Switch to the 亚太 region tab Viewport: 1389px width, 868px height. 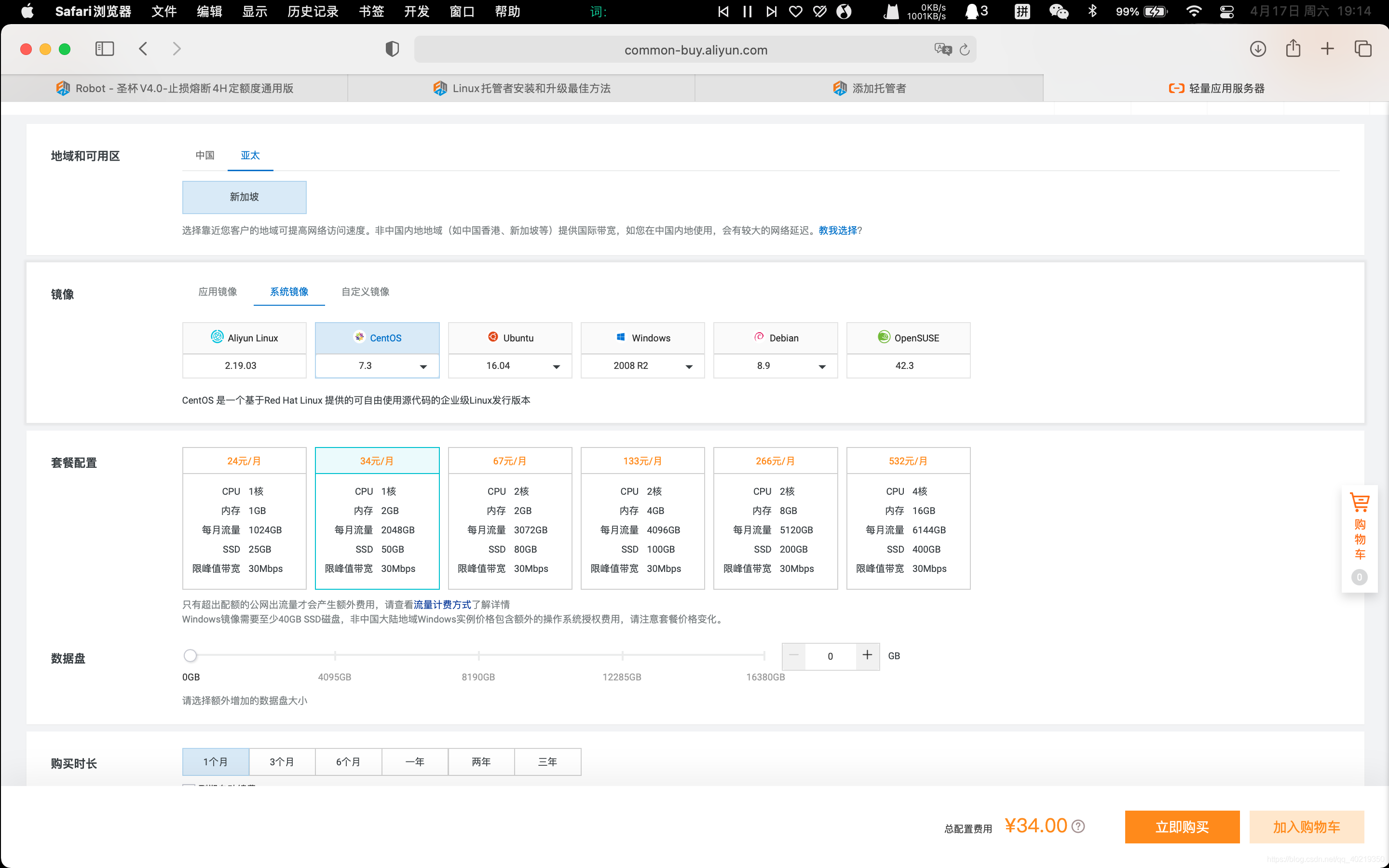(250, 156)
